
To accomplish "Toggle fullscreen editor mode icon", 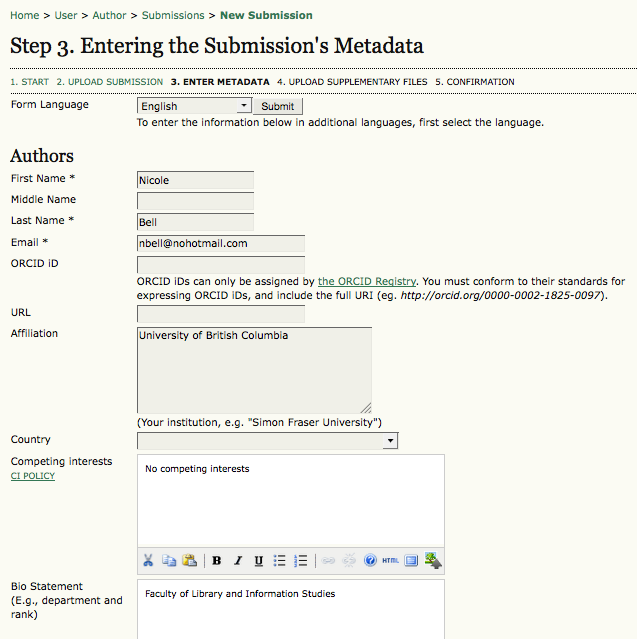I will pyautogui.click(x=411, y=561).
